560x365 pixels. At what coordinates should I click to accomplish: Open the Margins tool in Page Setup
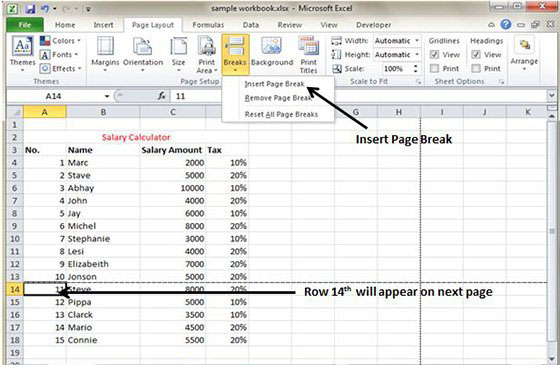point(105,54)
